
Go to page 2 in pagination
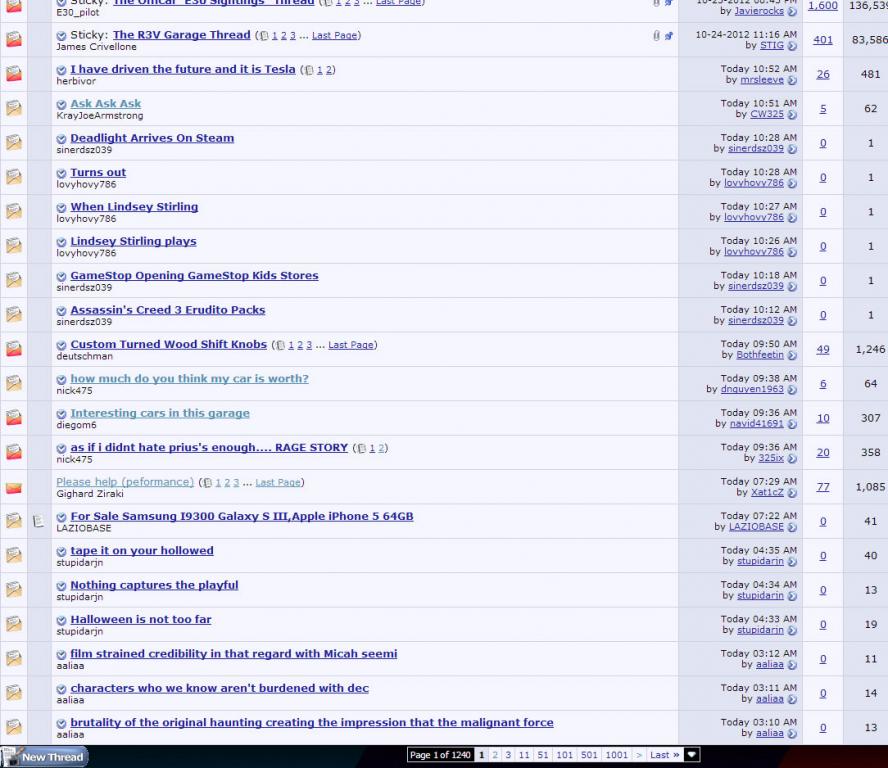pyautogui.click(x=494, y=755)
